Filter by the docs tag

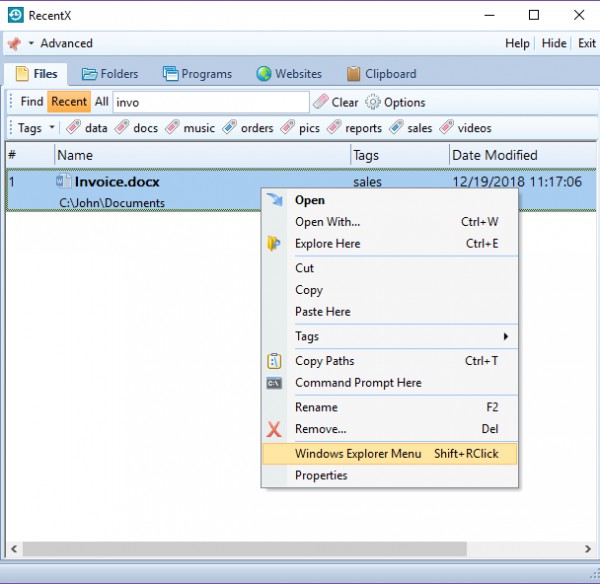point(136,128)
